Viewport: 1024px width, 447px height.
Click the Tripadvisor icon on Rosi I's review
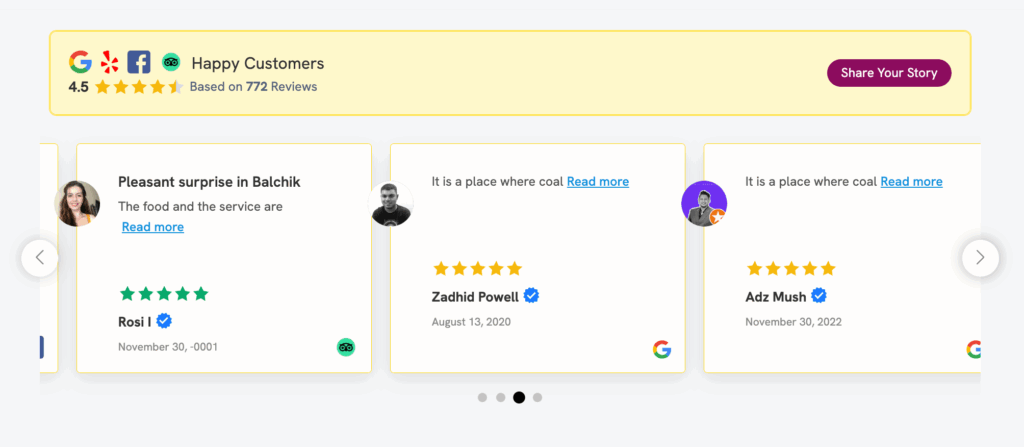click(x=346, y=347)
